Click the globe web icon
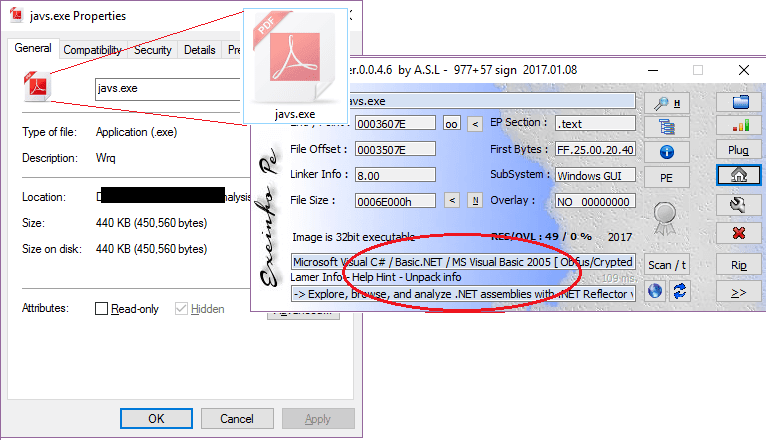 [655, 291]
